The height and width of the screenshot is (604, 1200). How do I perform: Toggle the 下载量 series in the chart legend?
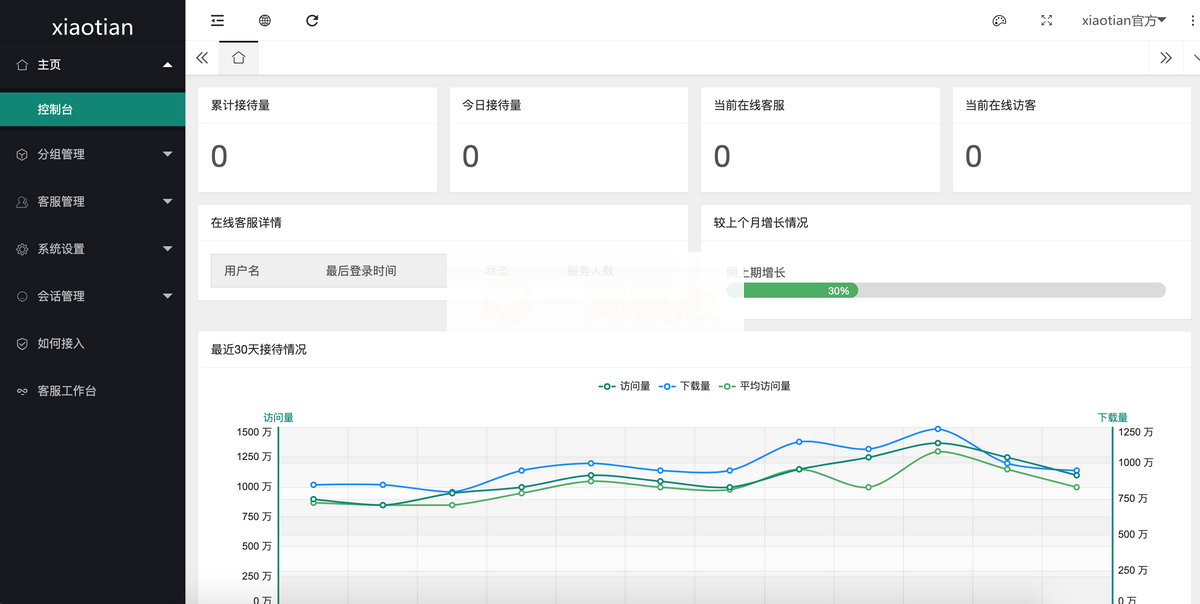click(685, 385)
